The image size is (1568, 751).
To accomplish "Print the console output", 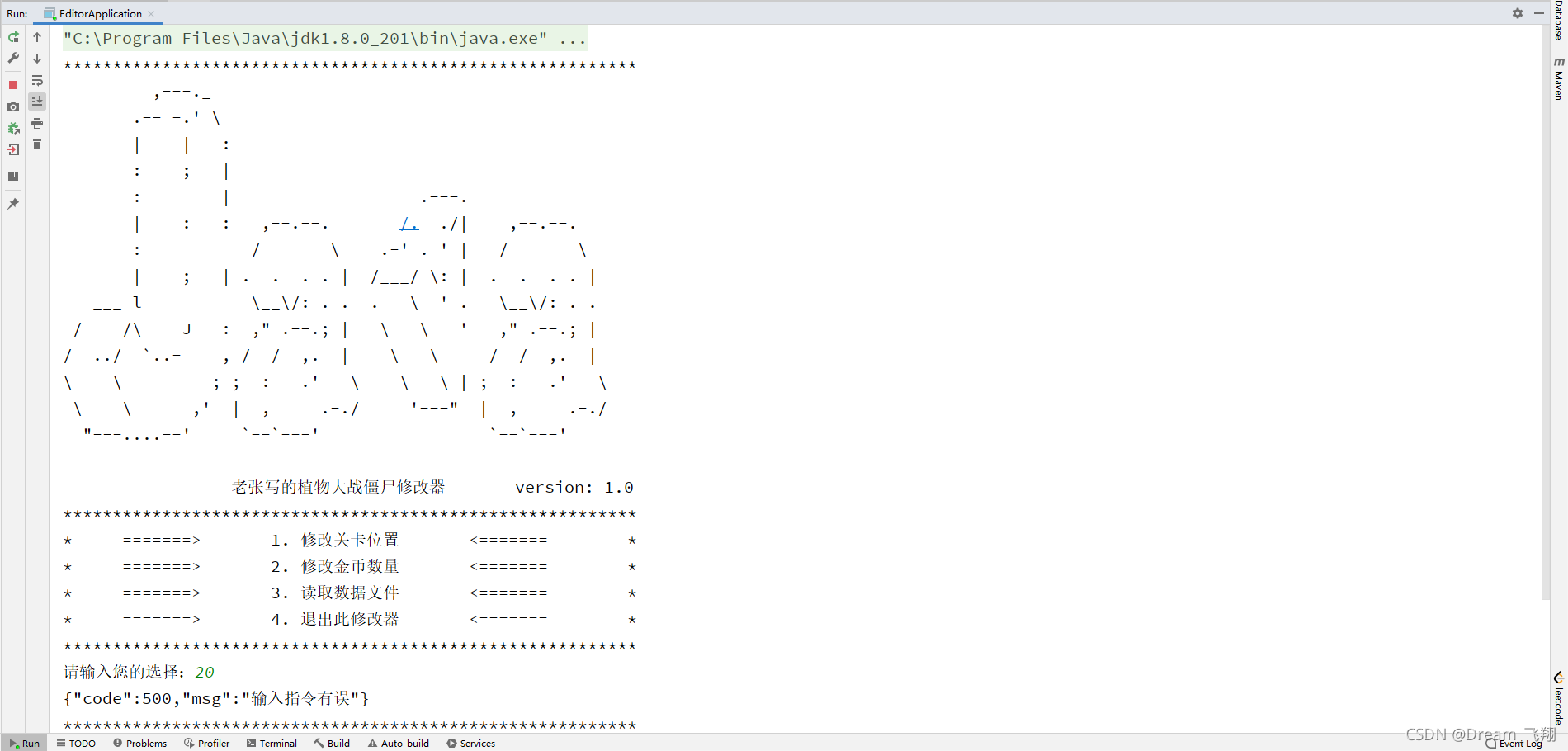I will point(37,123).
